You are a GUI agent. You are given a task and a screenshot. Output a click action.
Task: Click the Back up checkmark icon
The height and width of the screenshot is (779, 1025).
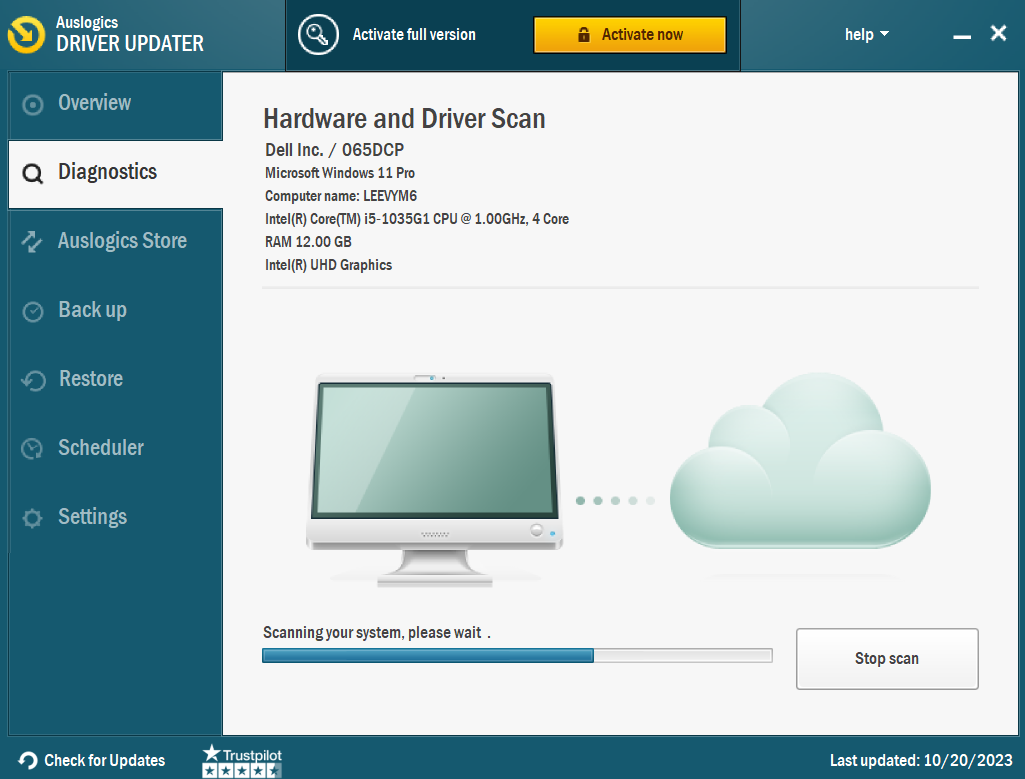point(32,310)
